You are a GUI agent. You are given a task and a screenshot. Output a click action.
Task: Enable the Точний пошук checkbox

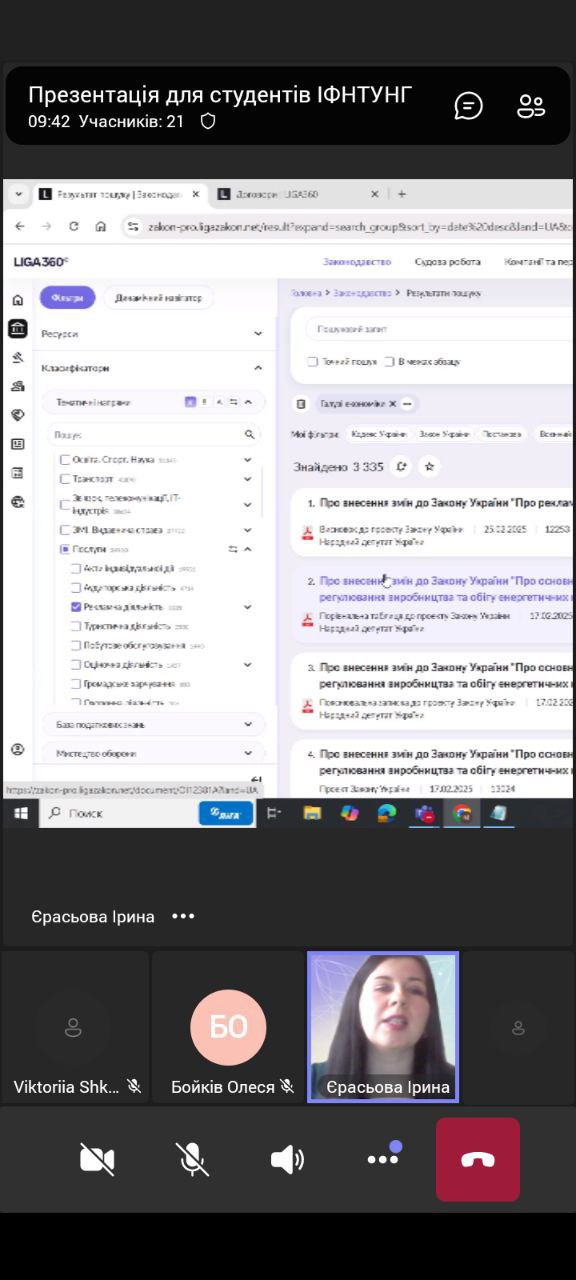[x=313, y=361]
